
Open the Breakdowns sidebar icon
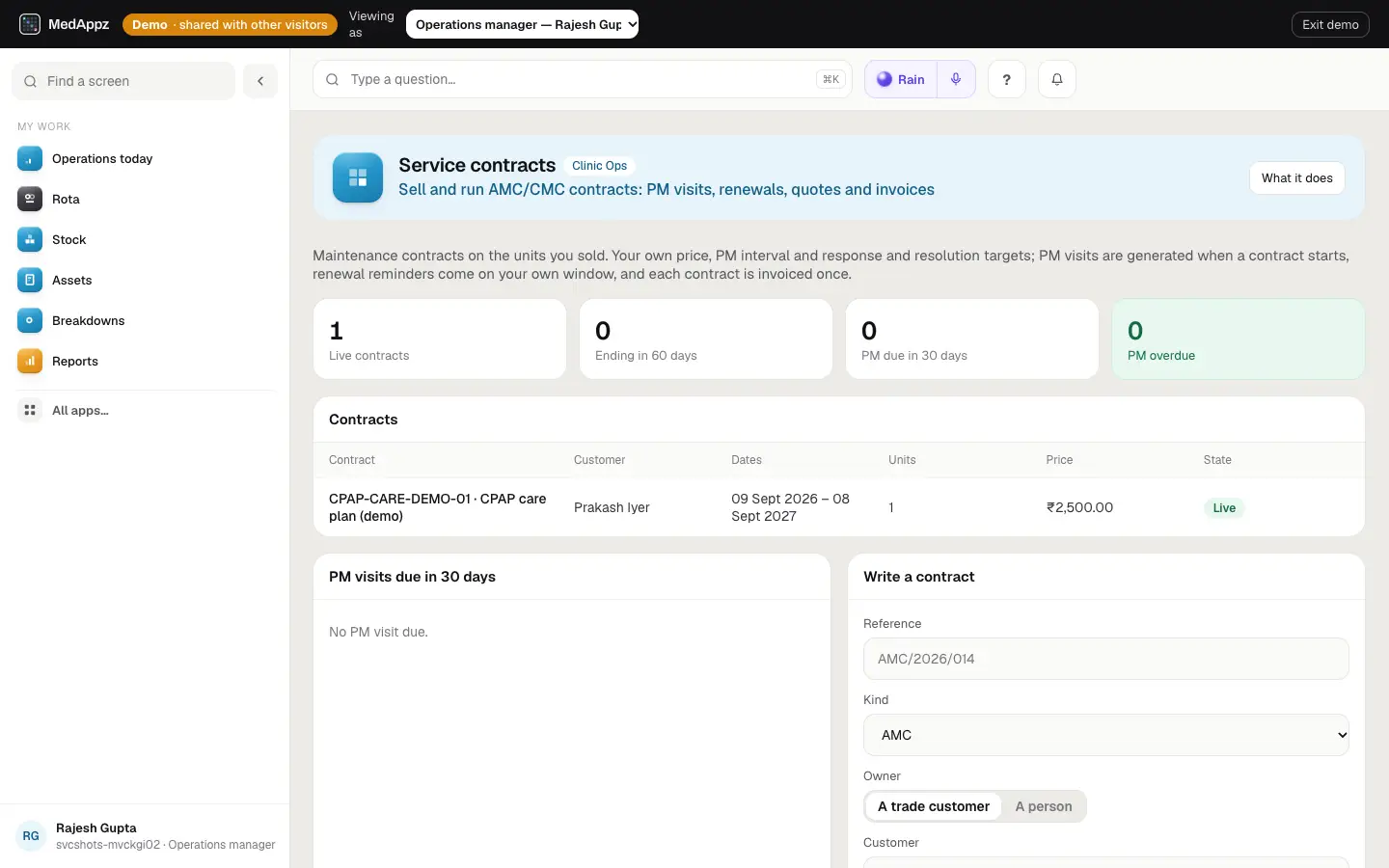[30, 320]
